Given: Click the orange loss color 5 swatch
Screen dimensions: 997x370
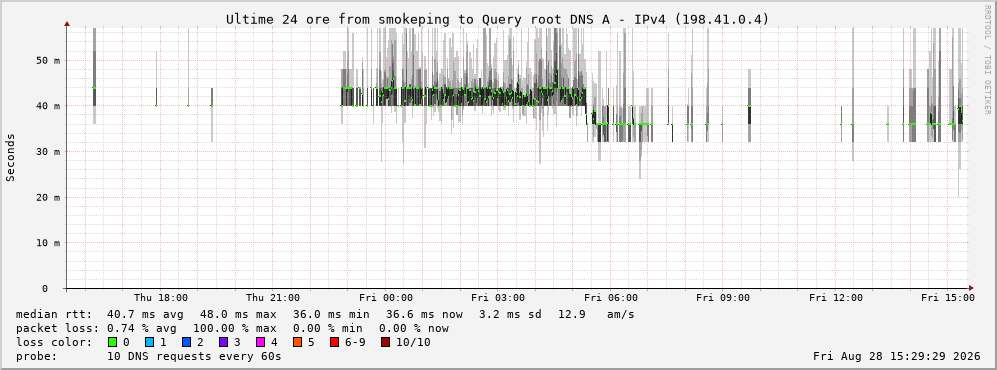Looking at the screenshot, I should [298, 342].
